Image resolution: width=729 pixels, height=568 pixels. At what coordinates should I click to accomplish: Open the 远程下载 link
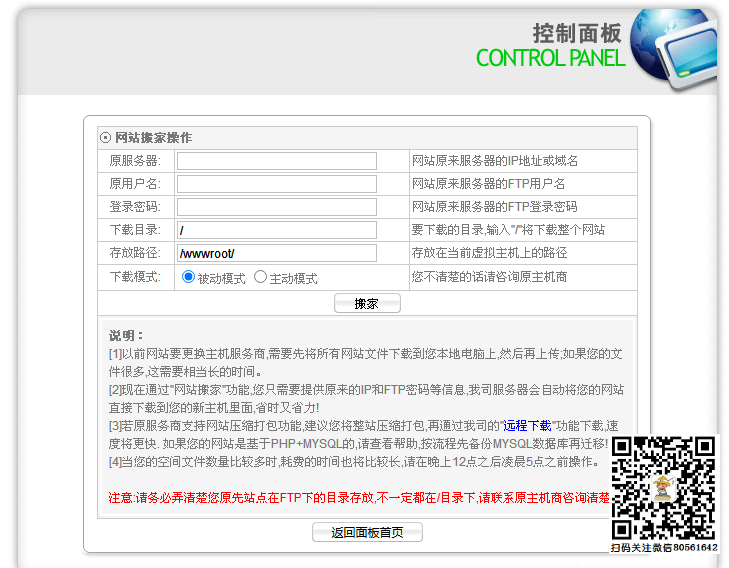pyautogui.click(x=526, y=426)
